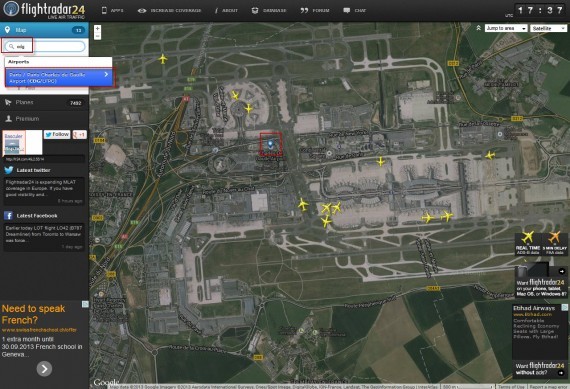Open the Database menu item

(274, 11)
